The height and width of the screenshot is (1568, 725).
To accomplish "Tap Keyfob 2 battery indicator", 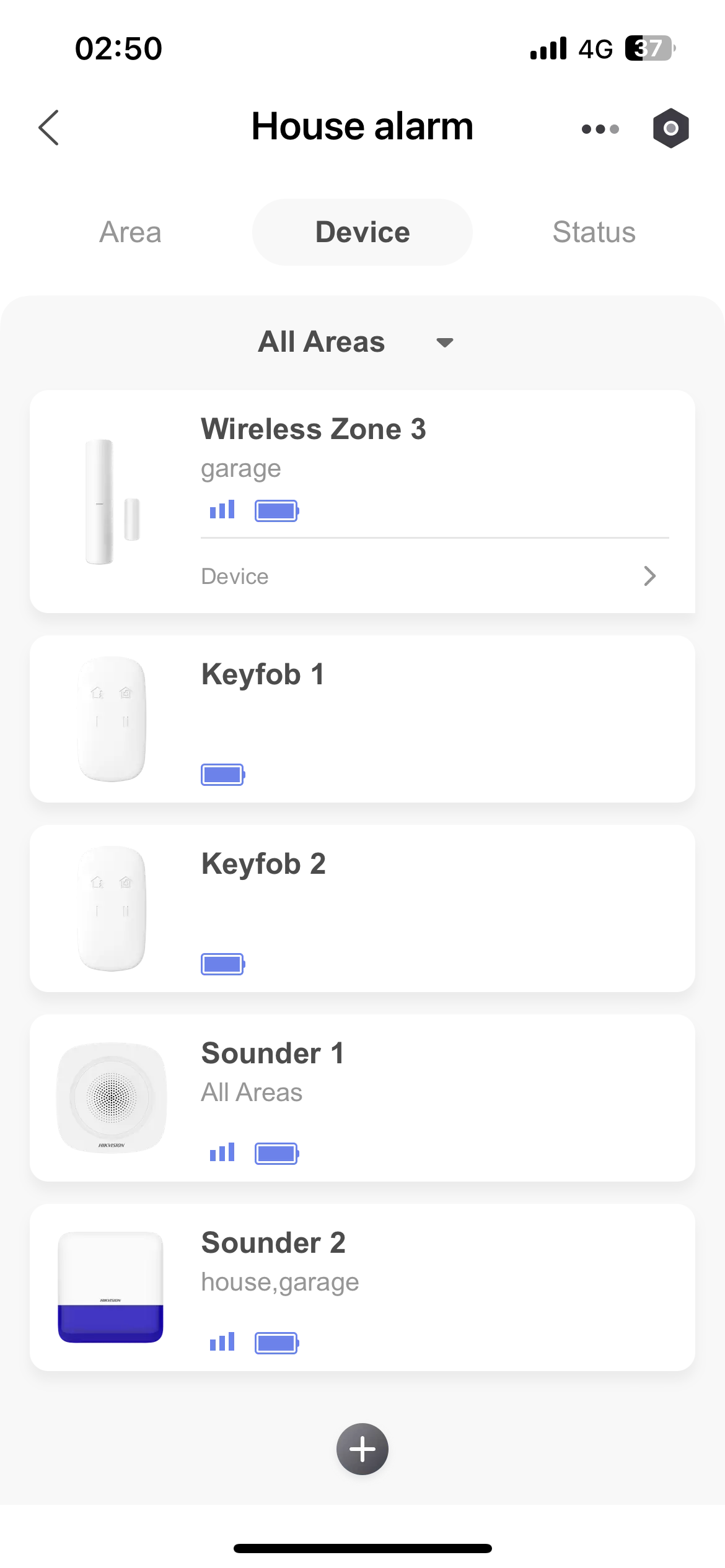I will (x=222, y=964).
